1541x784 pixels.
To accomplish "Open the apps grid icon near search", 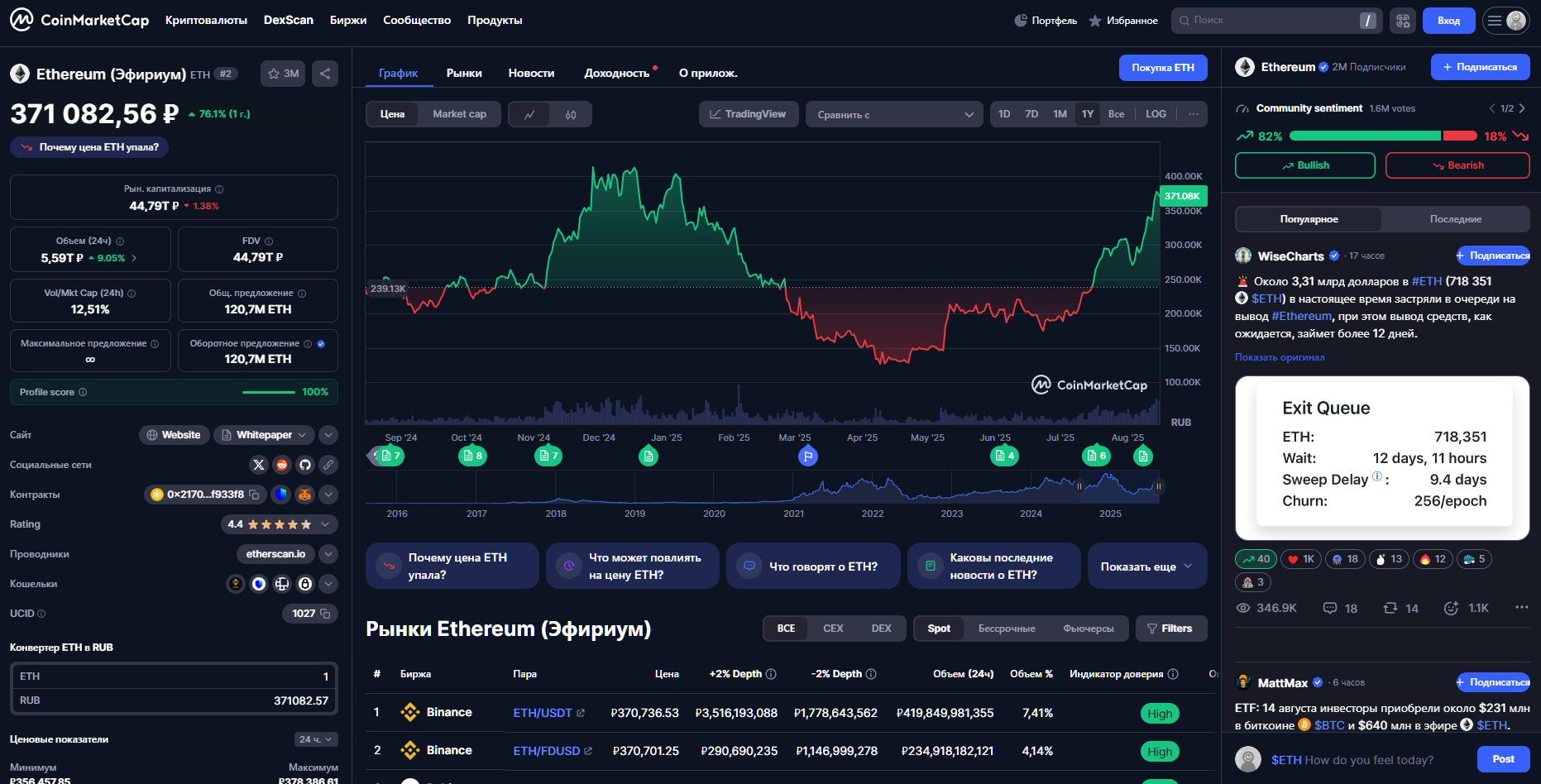I will 1403,21.
